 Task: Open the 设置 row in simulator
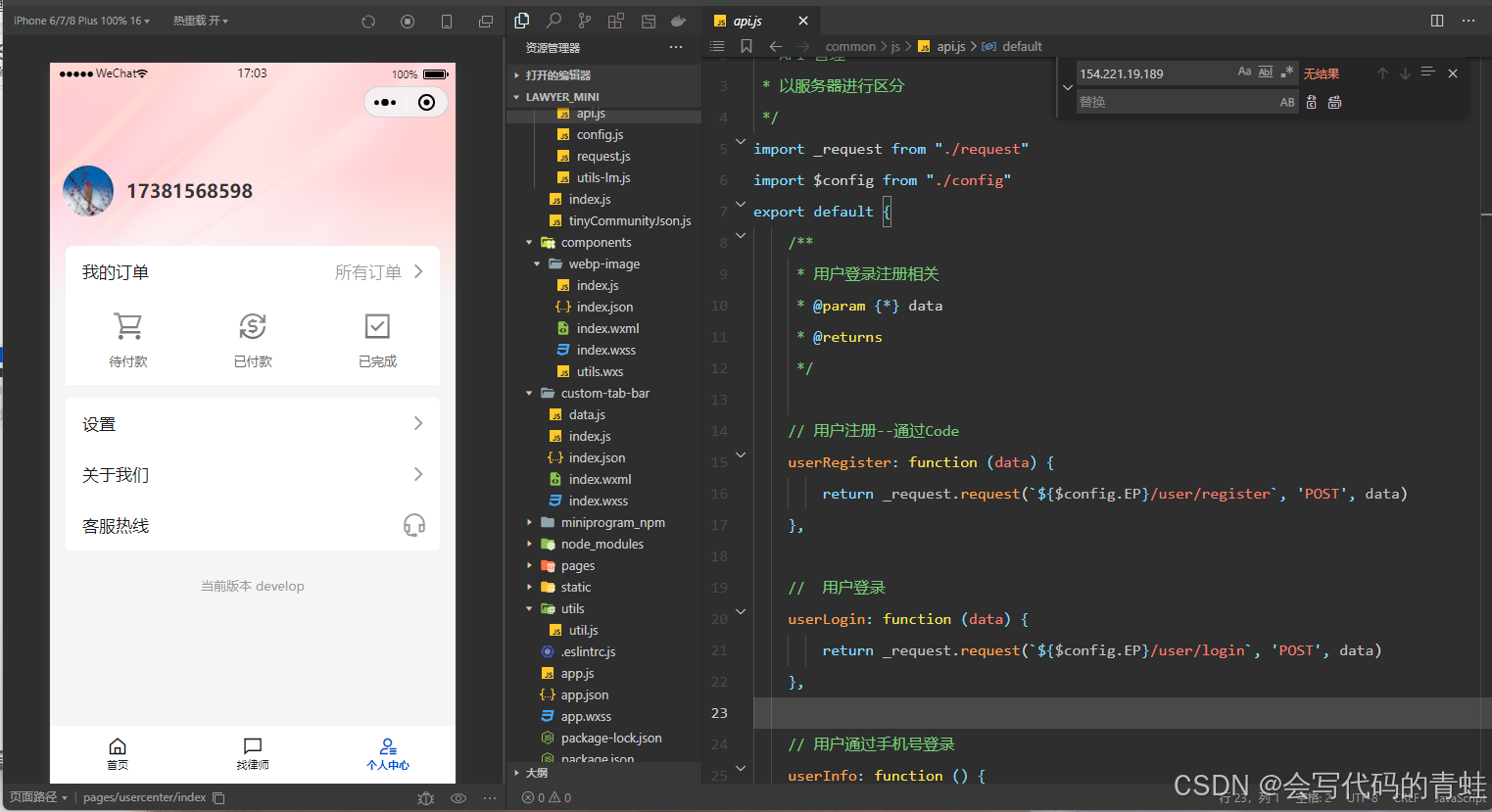pos(253,424)
